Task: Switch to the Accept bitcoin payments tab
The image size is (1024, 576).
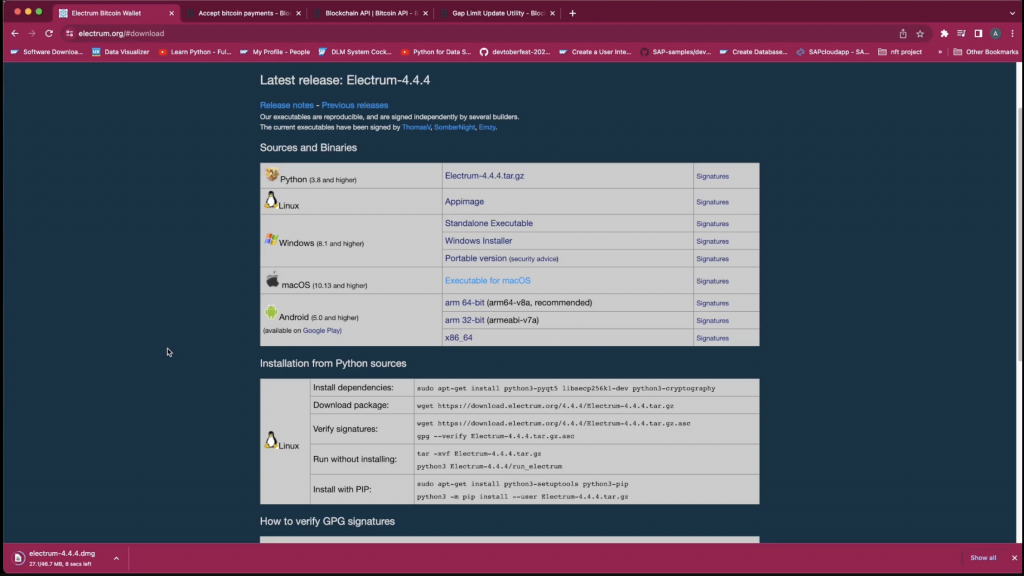Action: (x=244, y=13)
